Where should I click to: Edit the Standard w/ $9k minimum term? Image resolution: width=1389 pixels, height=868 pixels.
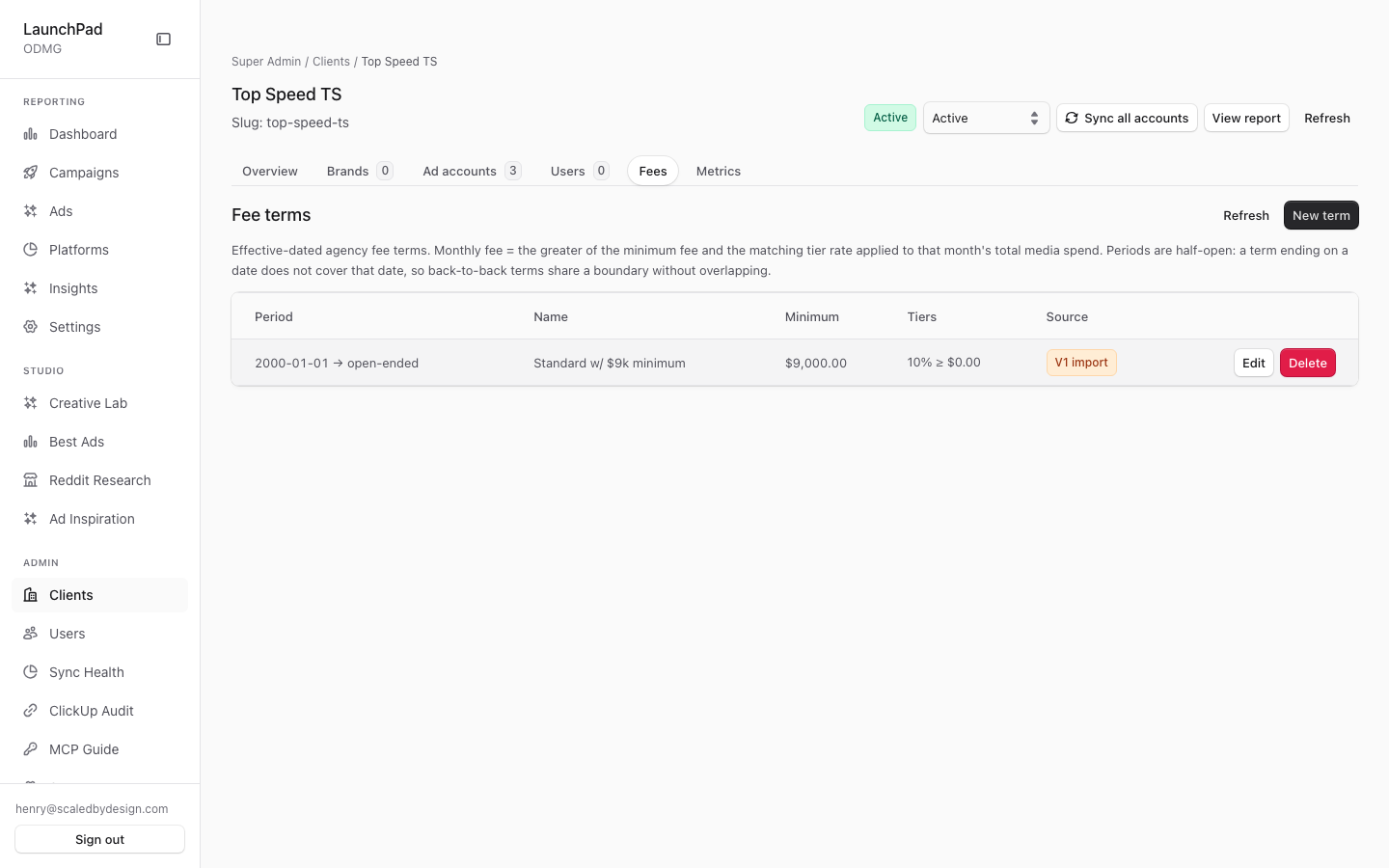[1254, 363]
